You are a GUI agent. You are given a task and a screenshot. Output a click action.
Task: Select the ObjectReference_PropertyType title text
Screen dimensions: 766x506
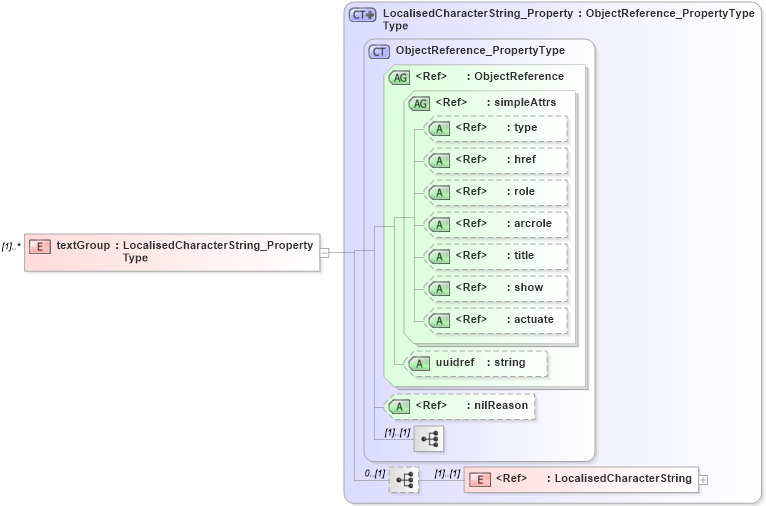click(x=480, y=50)
